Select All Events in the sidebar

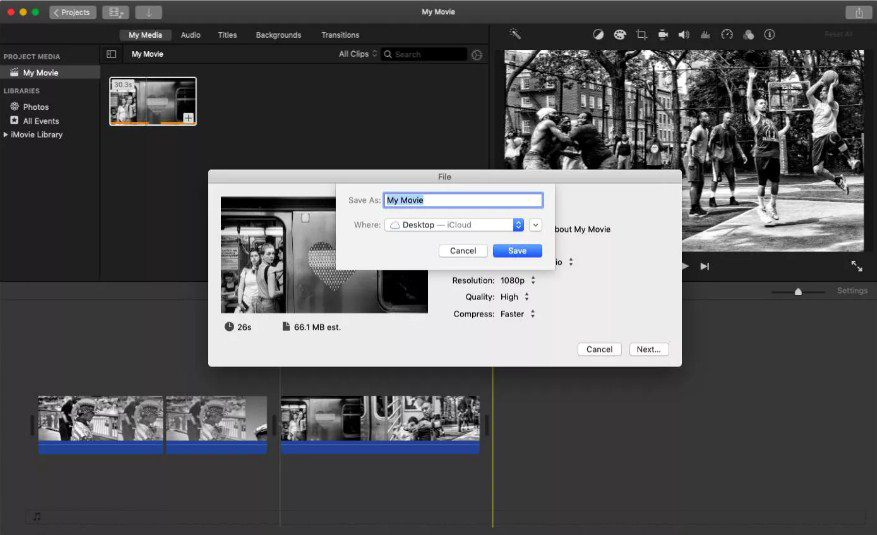pos(40,121)
